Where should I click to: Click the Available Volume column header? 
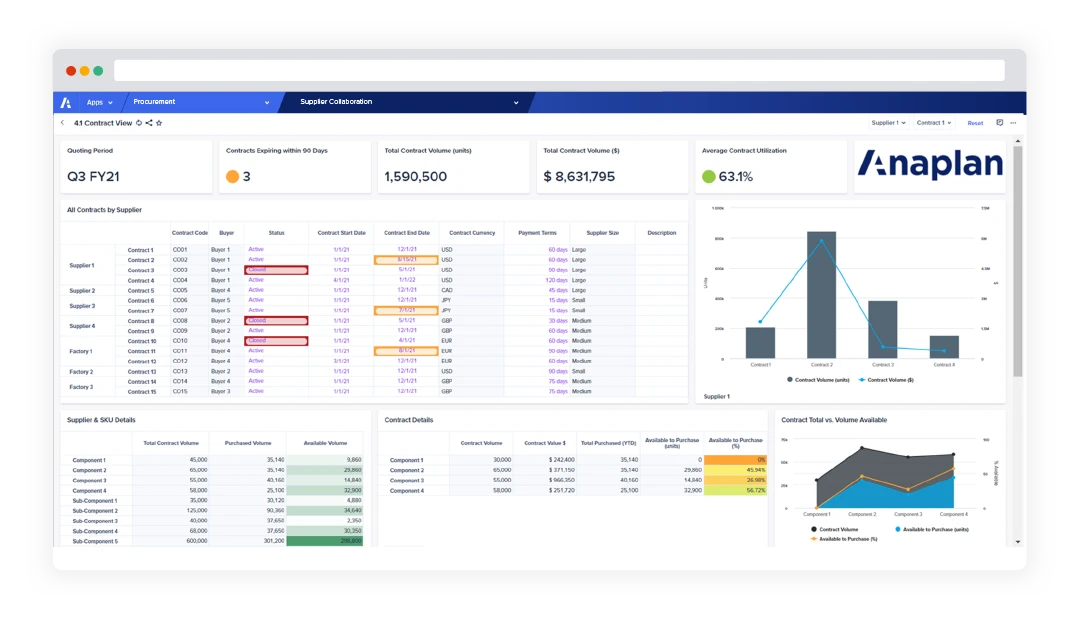[325, 443]
